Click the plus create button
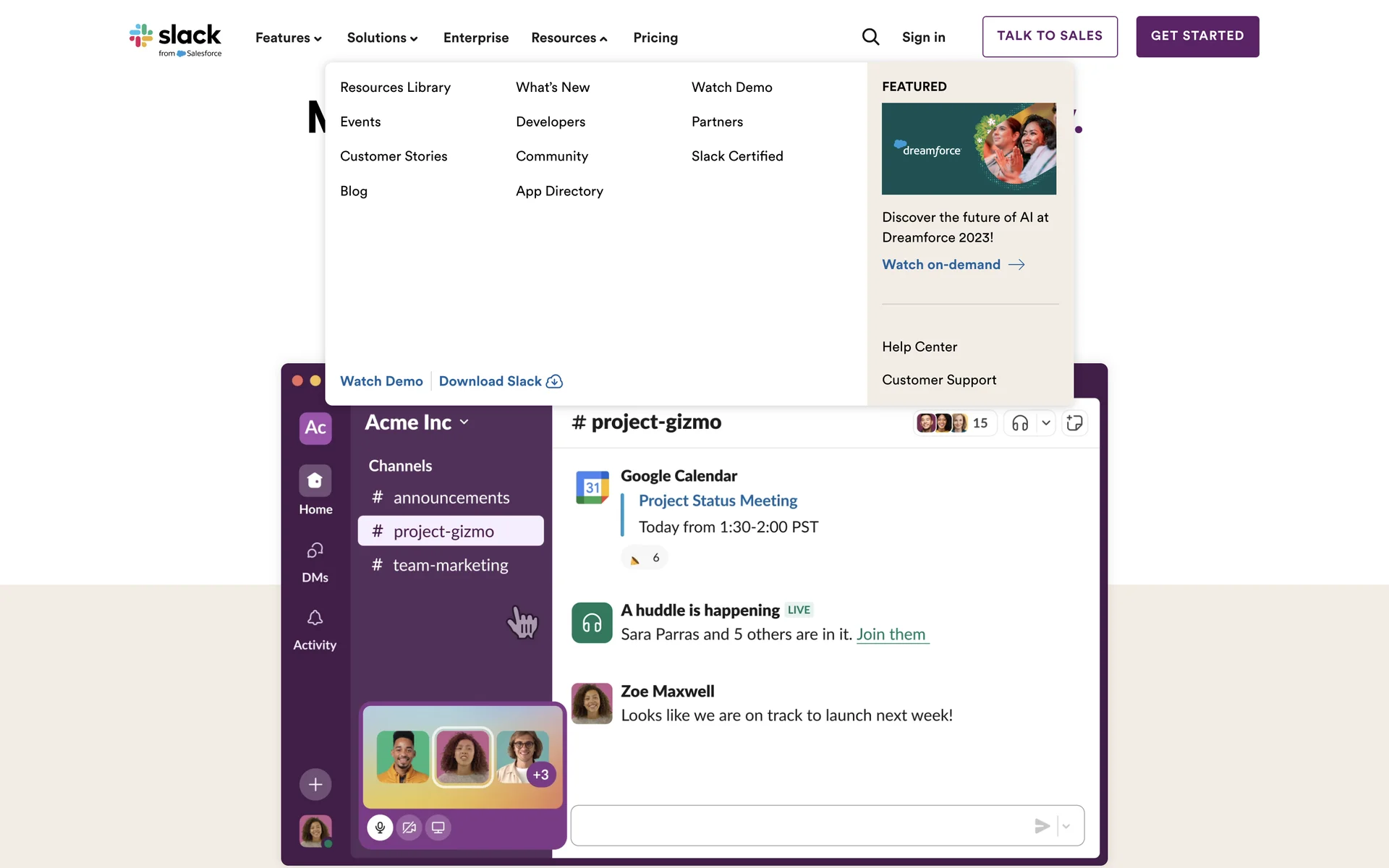Viewport: 1389px width, 868px height. click(x=315, y=784)
